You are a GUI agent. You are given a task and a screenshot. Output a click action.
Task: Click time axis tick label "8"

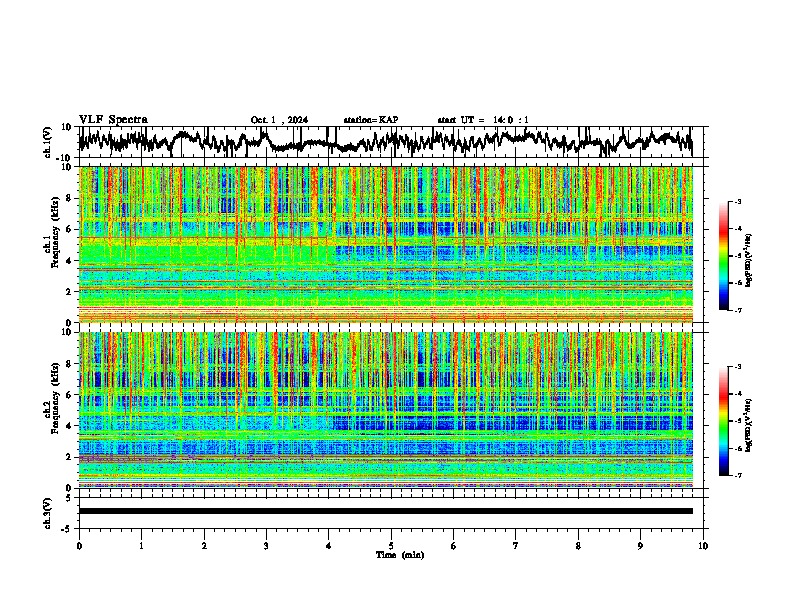(x=578, y=546)
